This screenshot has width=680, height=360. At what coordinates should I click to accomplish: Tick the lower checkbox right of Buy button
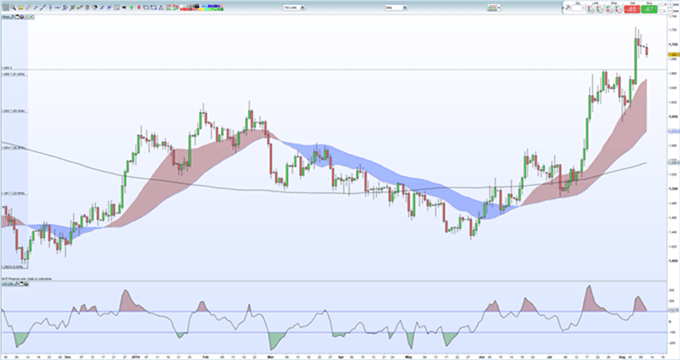[661, 11]
